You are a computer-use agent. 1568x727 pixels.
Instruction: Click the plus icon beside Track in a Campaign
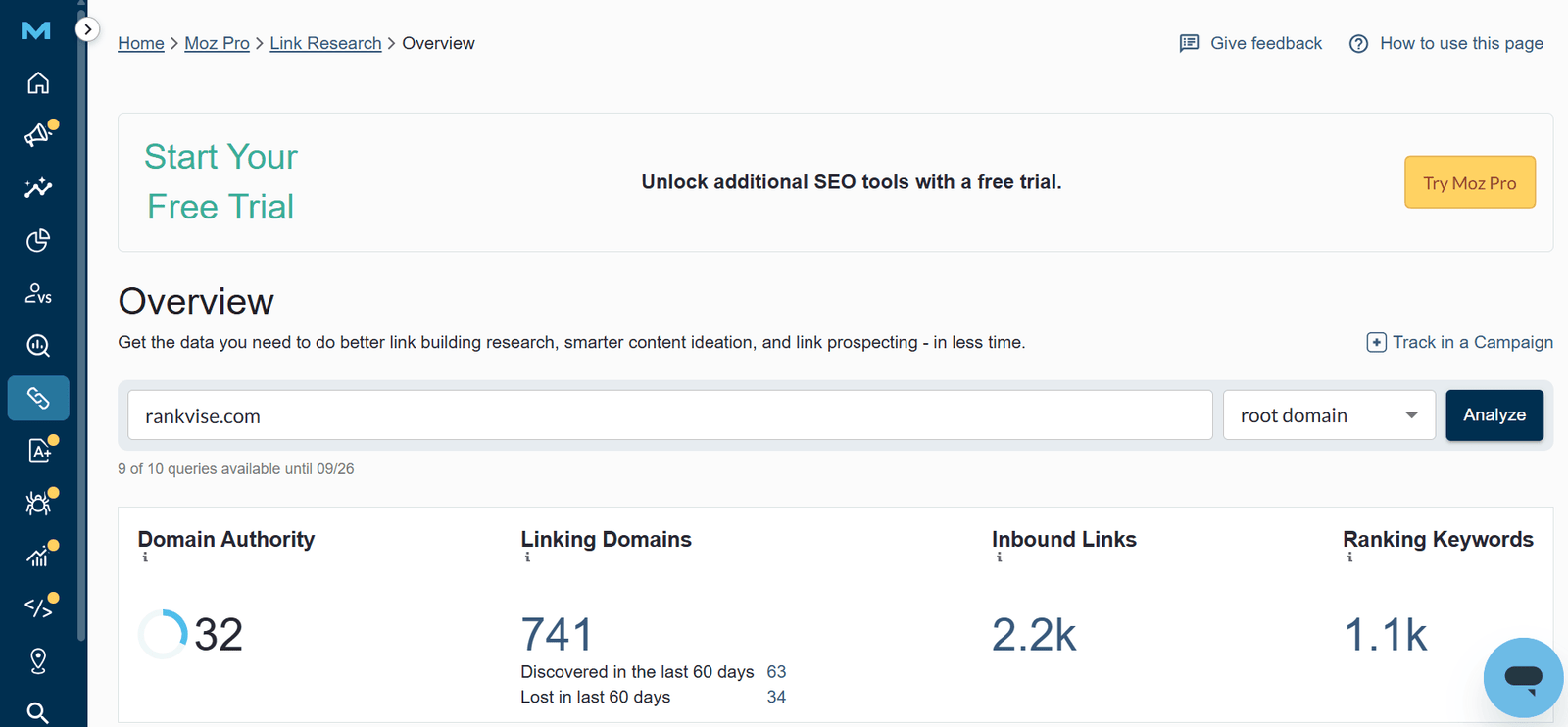[x=1376, y=343]
